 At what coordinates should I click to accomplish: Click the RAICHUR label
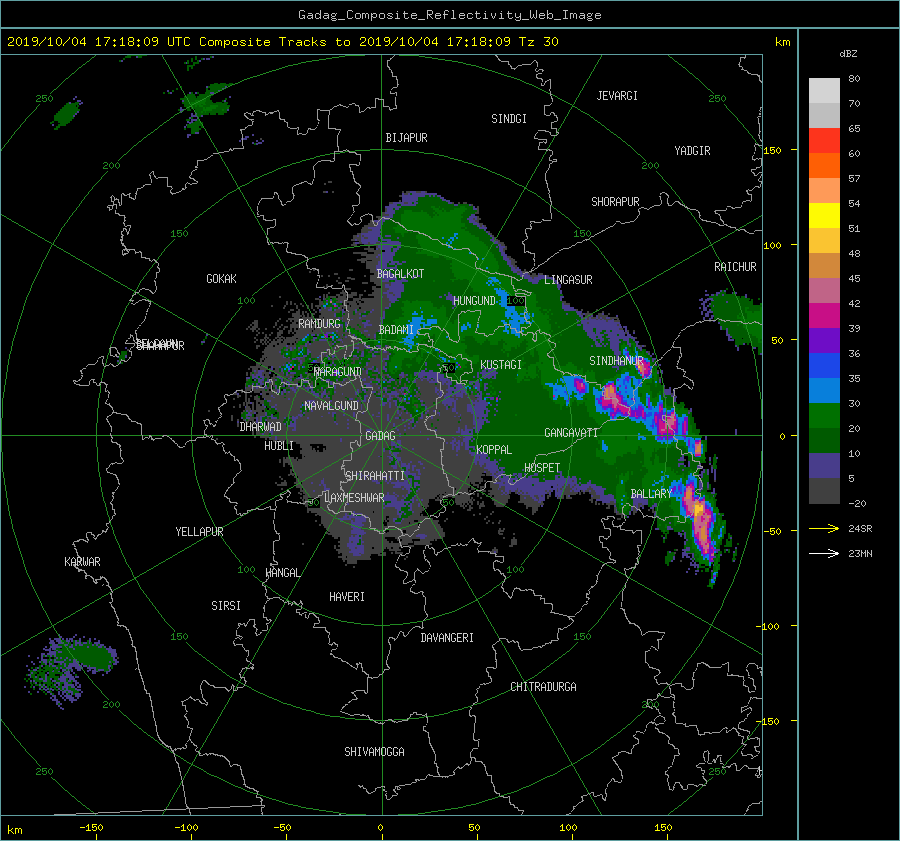735,267
